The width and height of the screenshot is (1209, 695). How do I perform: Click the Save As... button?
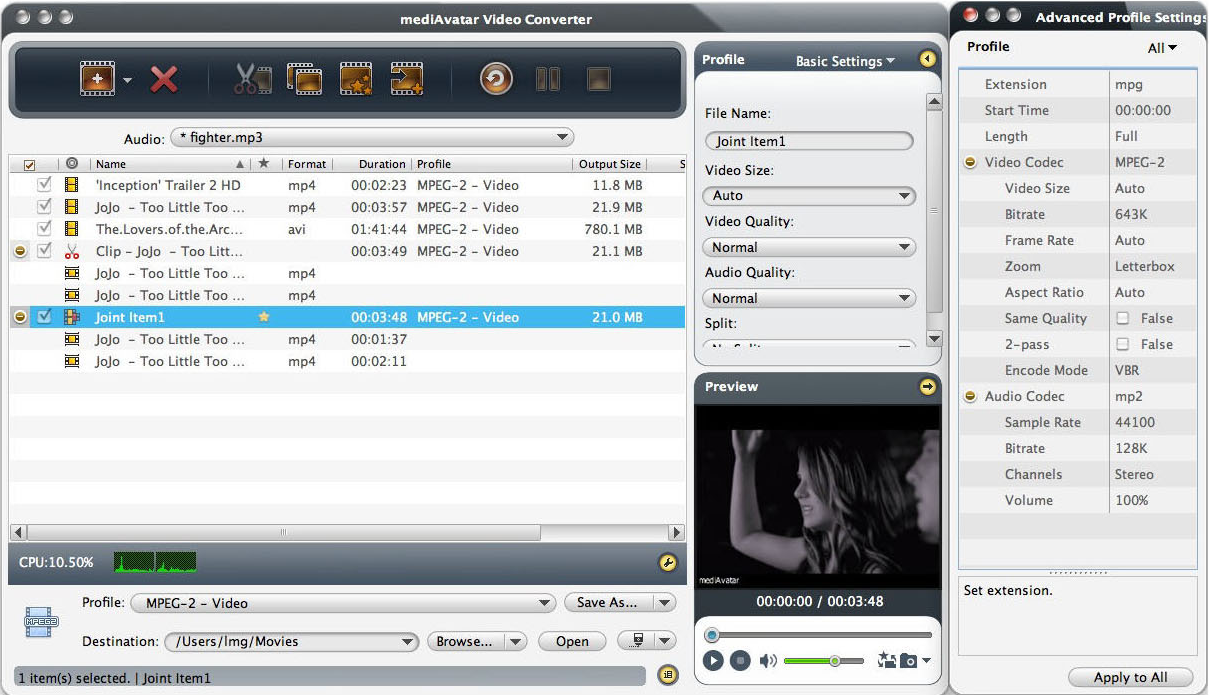608,603
